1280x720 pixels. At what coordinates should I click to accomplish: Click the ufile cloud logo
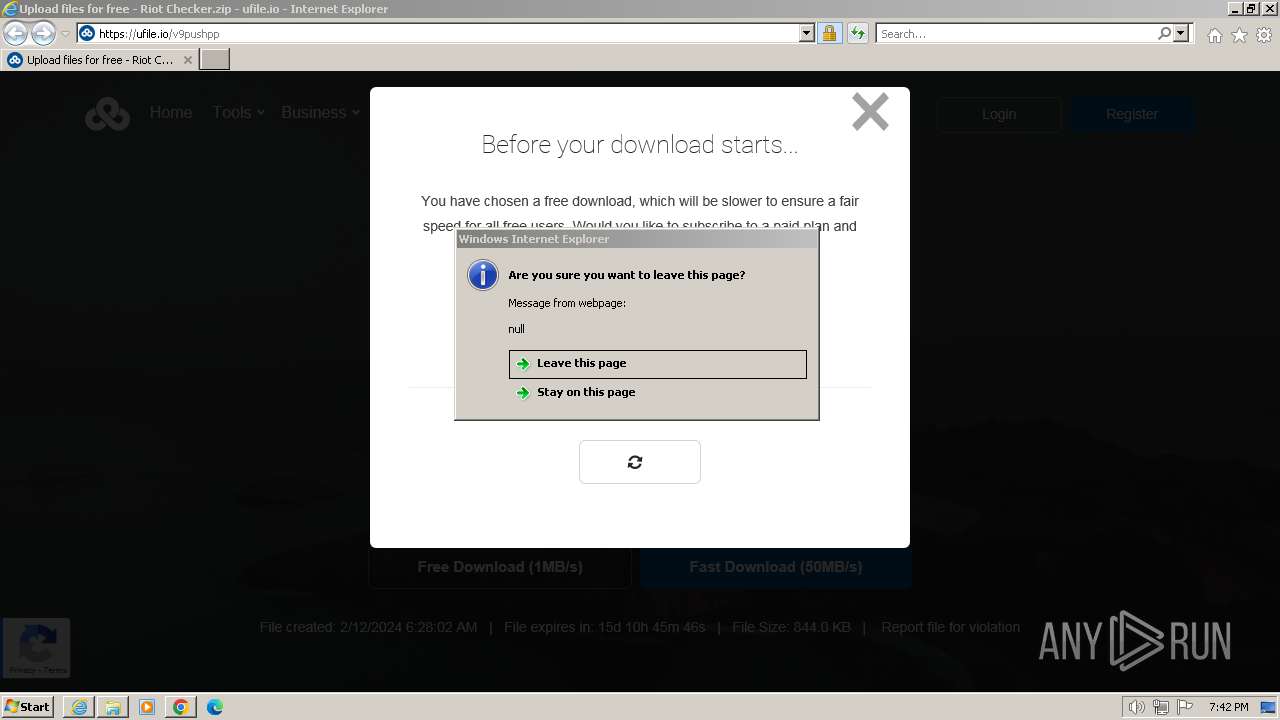pyautogui.click(x=107, y=114)
